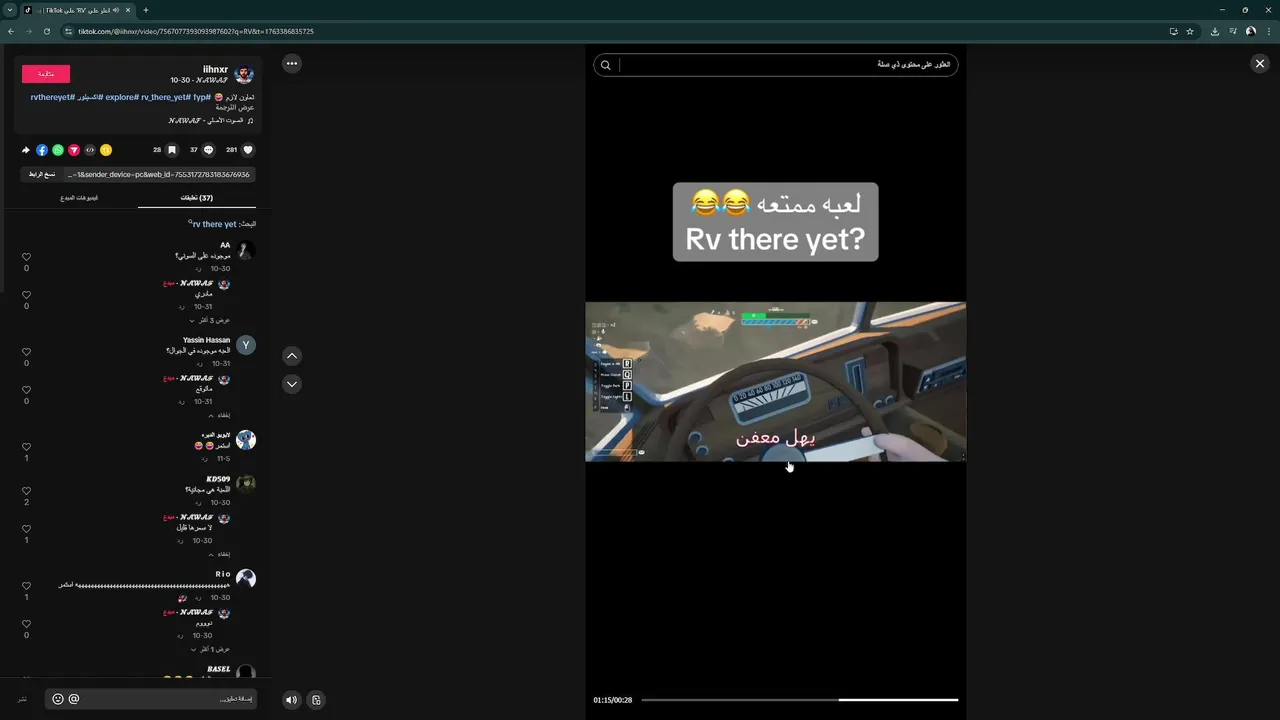Go back in Chrome
This screenshot has height=720, width=1280.
[x=11, y=31]
